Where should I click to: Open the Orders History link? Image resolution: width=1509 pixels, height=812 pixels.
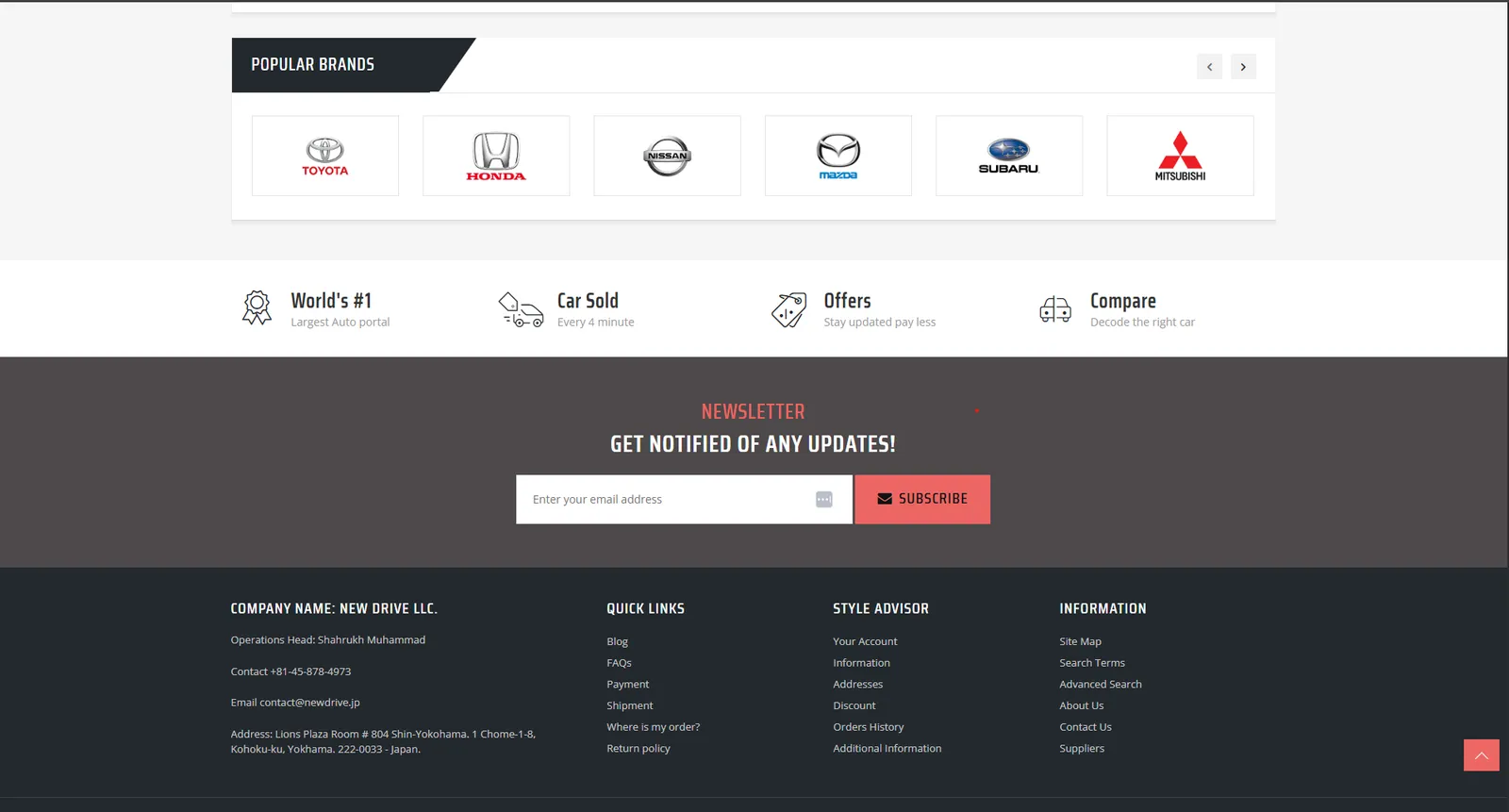click(x=868, y=727)
